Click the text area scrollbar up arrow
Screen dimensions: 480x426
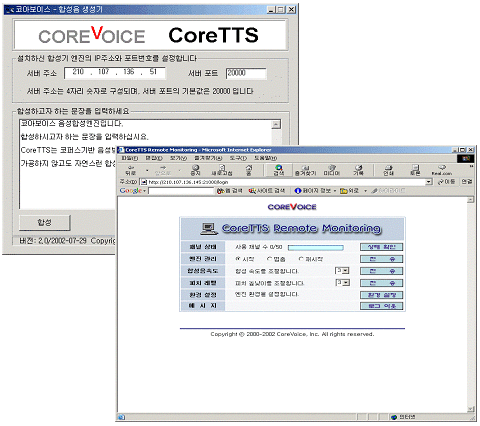(276, 125)
